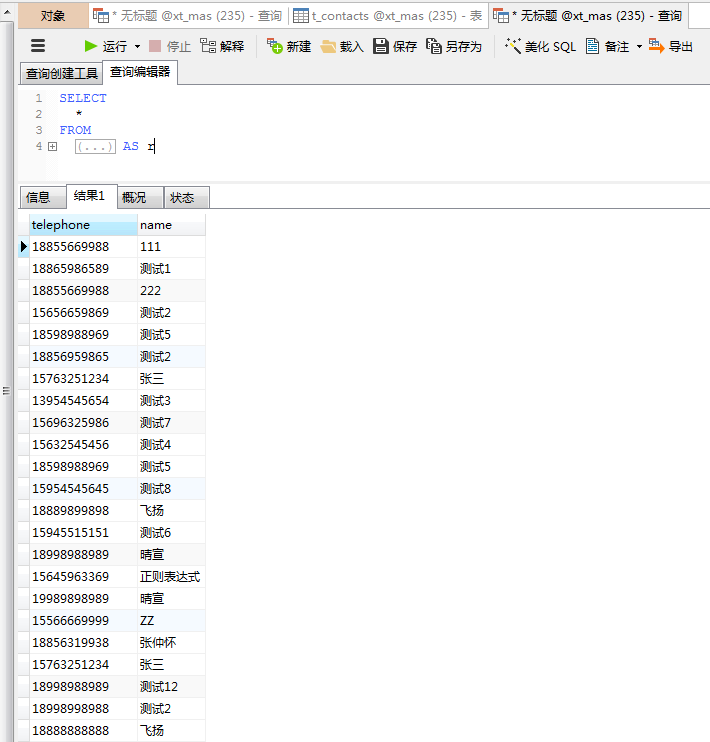This screenshot has width=710, height=742.
Task: Click the left panel splitter handle
Action: [x=6, y=391]
